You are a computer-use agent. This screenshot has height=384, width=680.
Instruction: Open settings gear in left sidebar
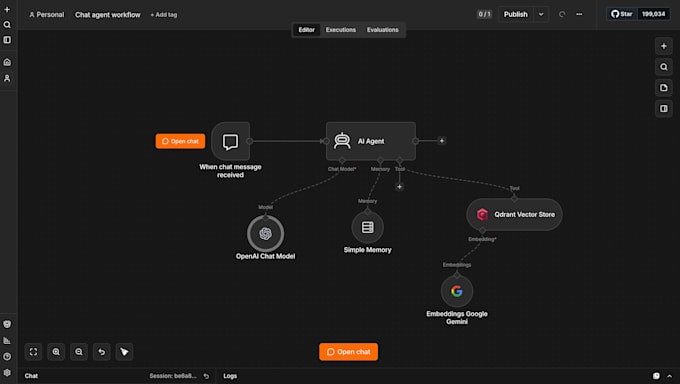tap(7, 372)
